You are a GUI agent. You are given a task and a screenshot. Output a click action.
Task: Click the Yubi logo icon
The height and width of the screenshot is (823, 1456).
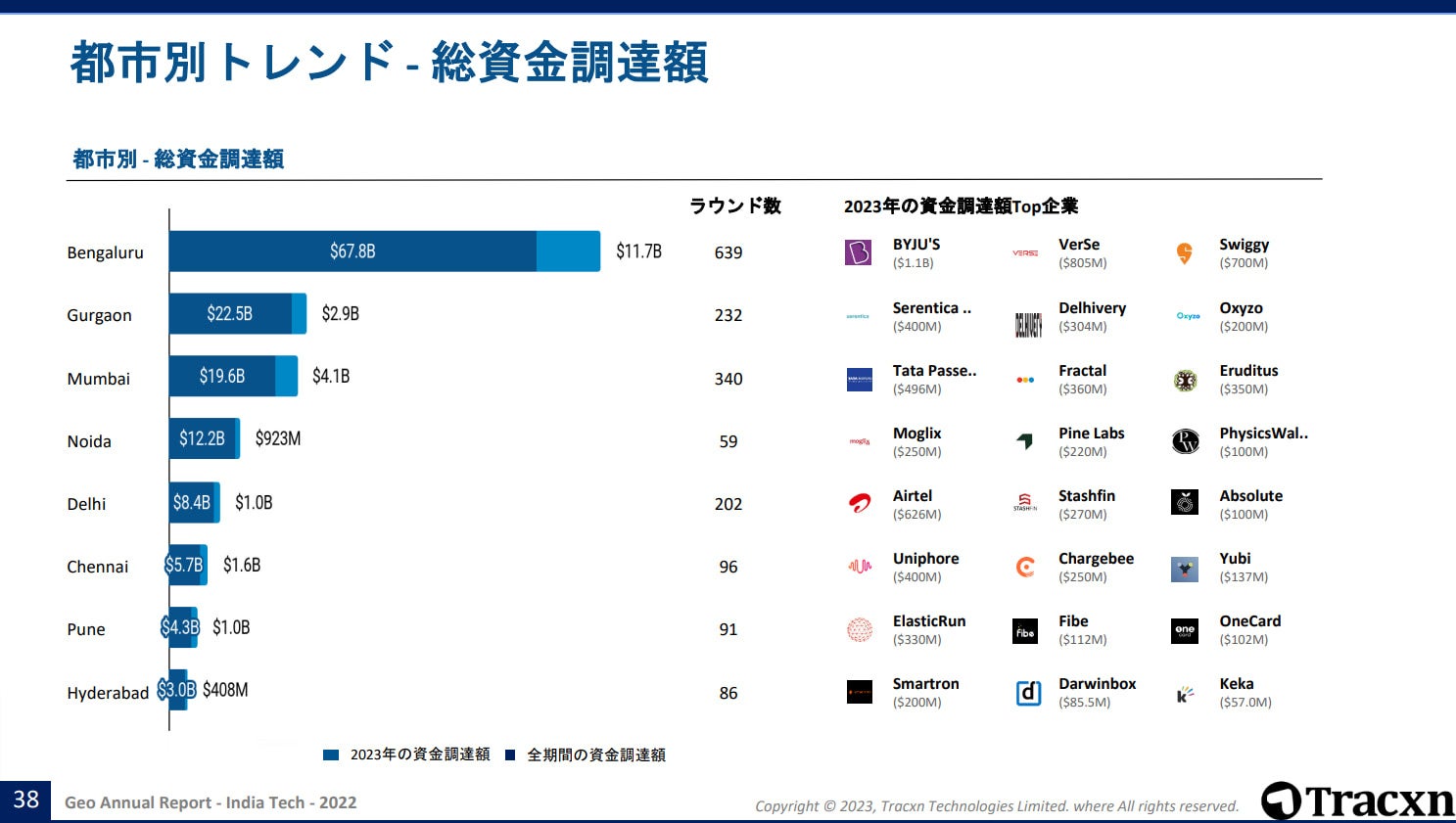(1185, 569)
